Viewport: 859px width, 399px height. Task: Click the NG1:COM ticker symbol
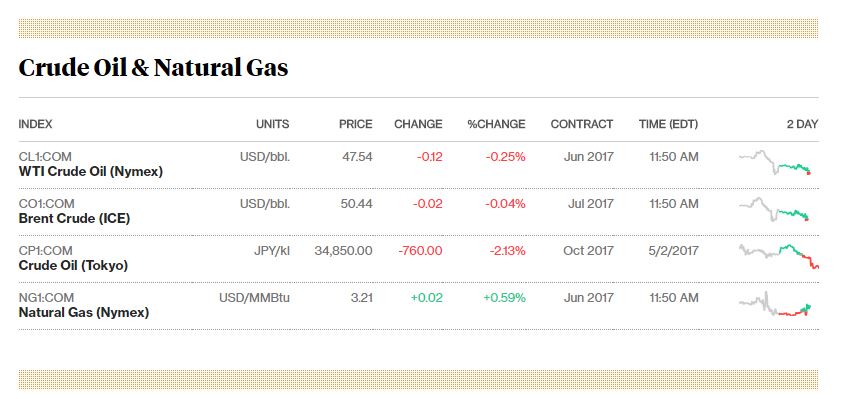46,298
